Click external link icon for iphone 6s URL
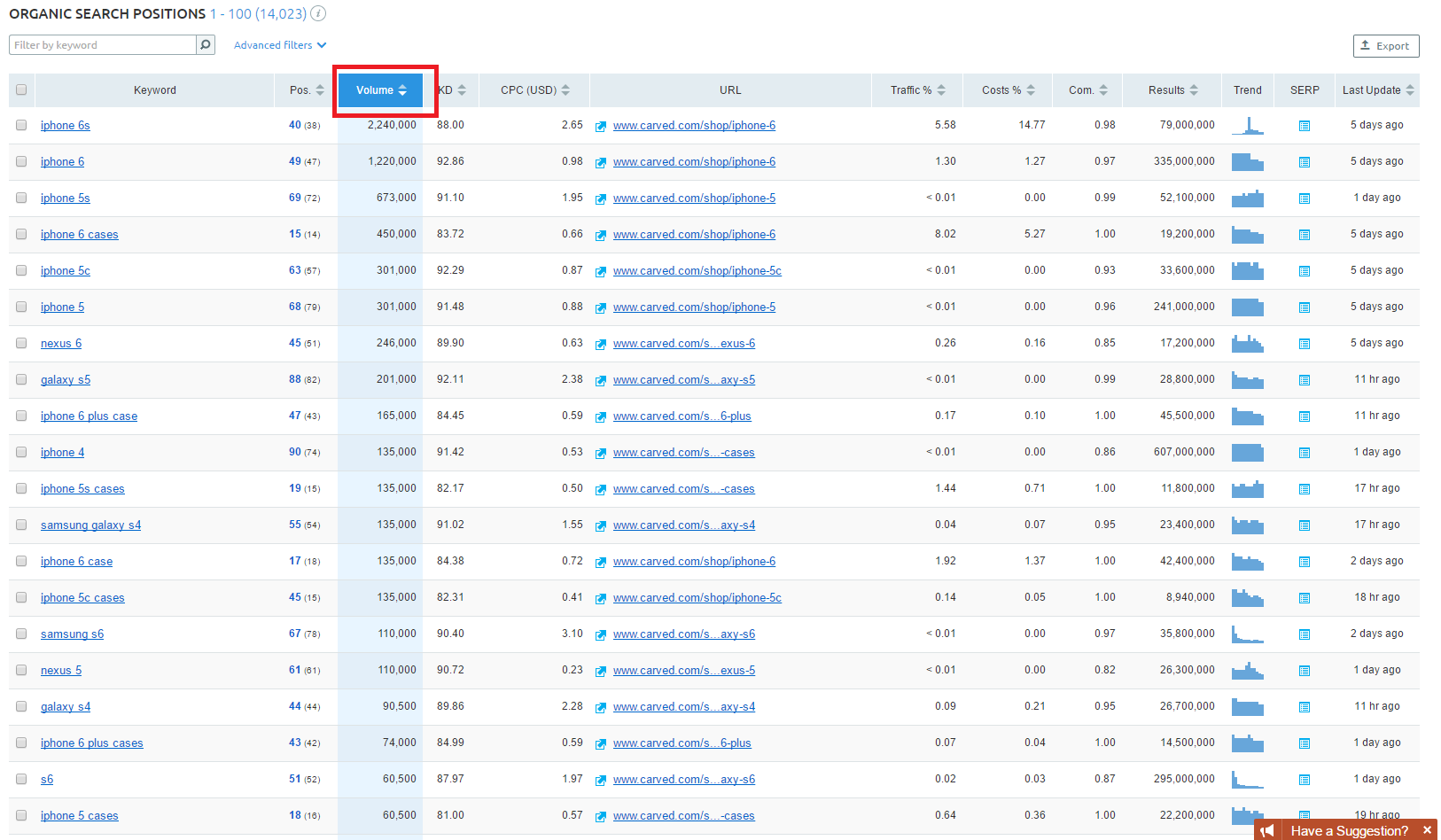 point(601,126)
